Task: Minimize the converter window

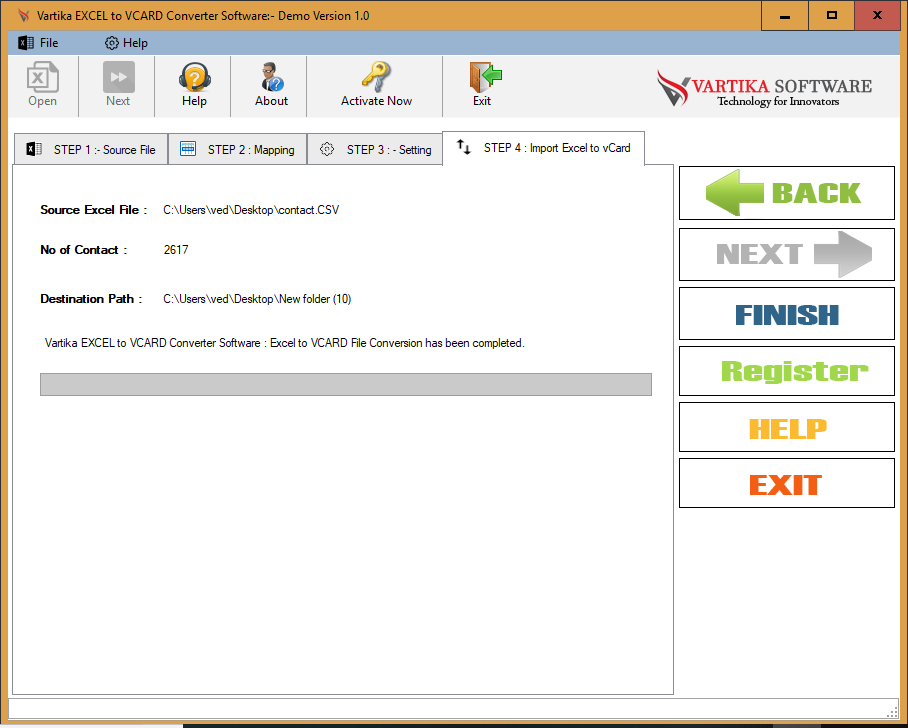Action: tap(785, 16)
